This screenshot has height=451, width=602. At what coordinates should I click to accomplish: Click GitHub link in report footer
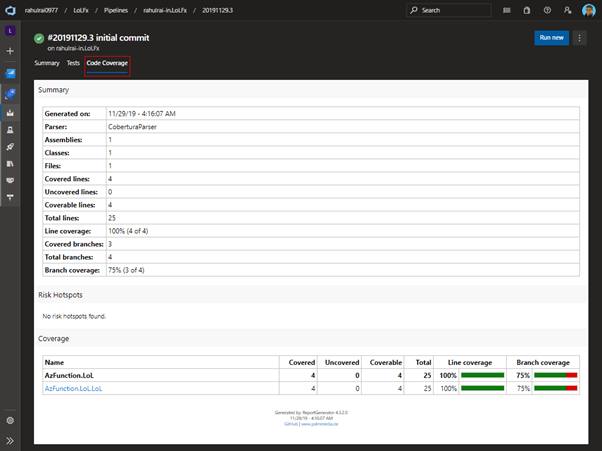291,424
